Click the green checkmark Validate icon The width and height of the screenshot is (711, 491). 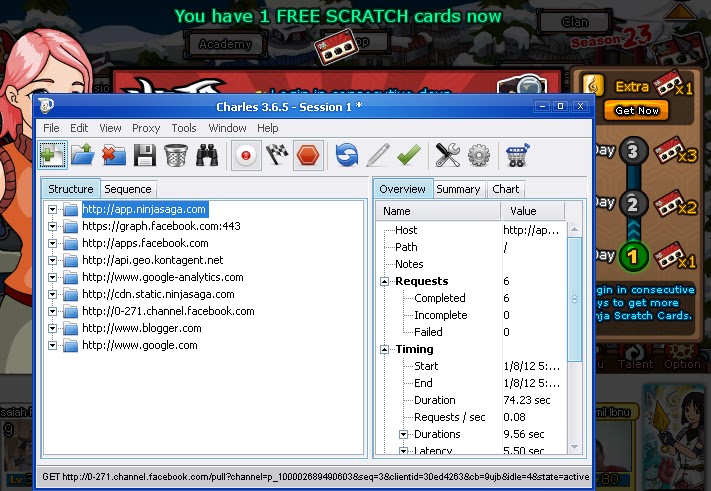(409, 155)
